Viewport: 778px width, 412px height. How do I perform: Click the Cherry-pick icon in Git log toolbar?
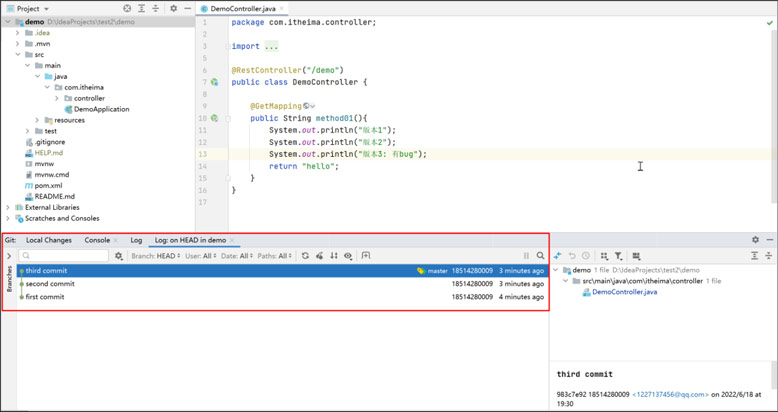pos(320,256)
